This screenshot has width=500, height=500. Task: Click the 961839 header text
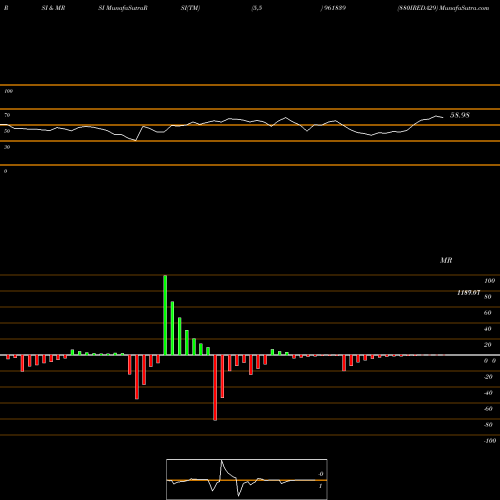pyautogui.click(x=335, y=8)
